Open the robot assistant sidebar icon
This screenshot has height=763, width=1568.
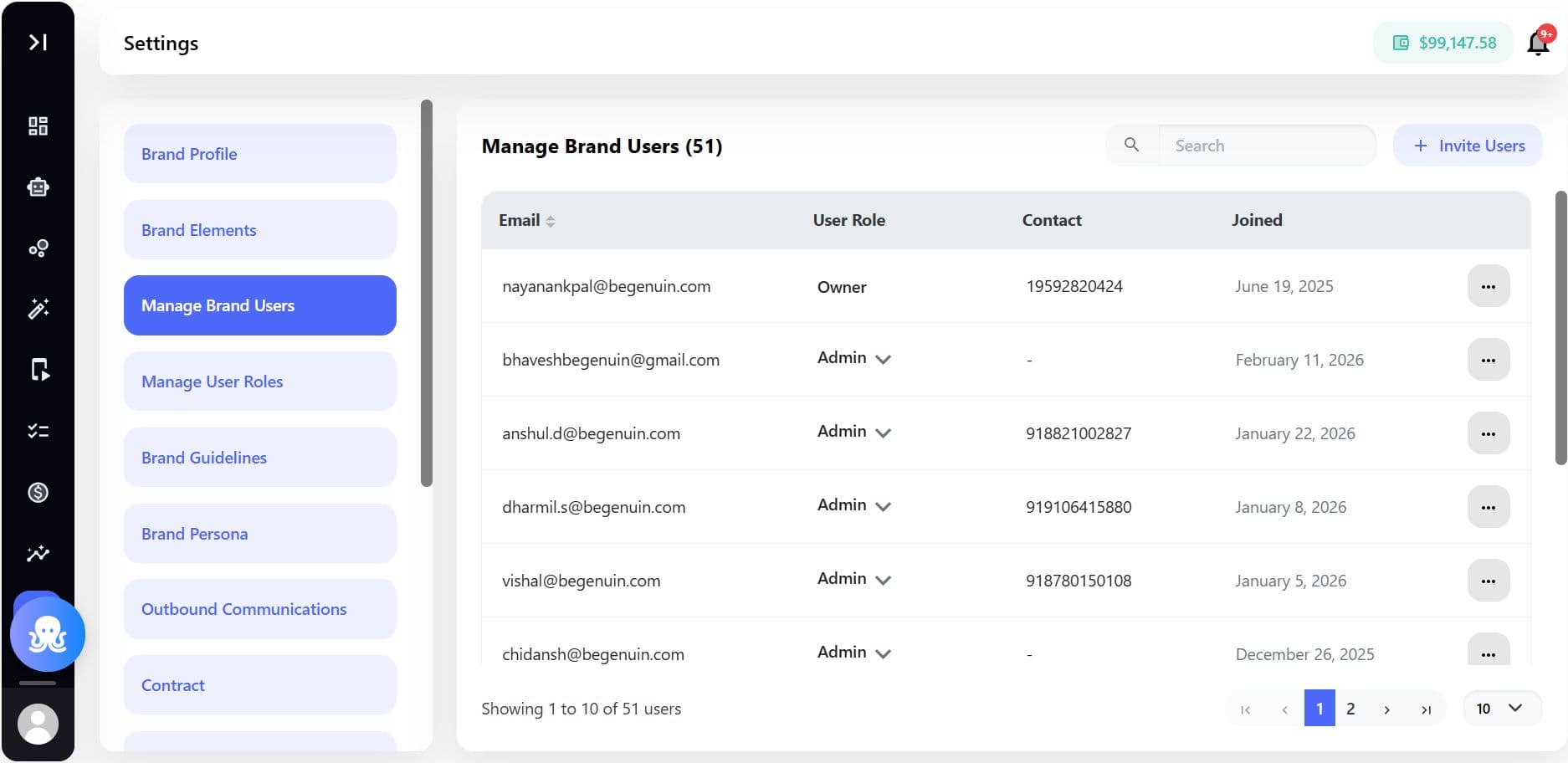[38, 187]
